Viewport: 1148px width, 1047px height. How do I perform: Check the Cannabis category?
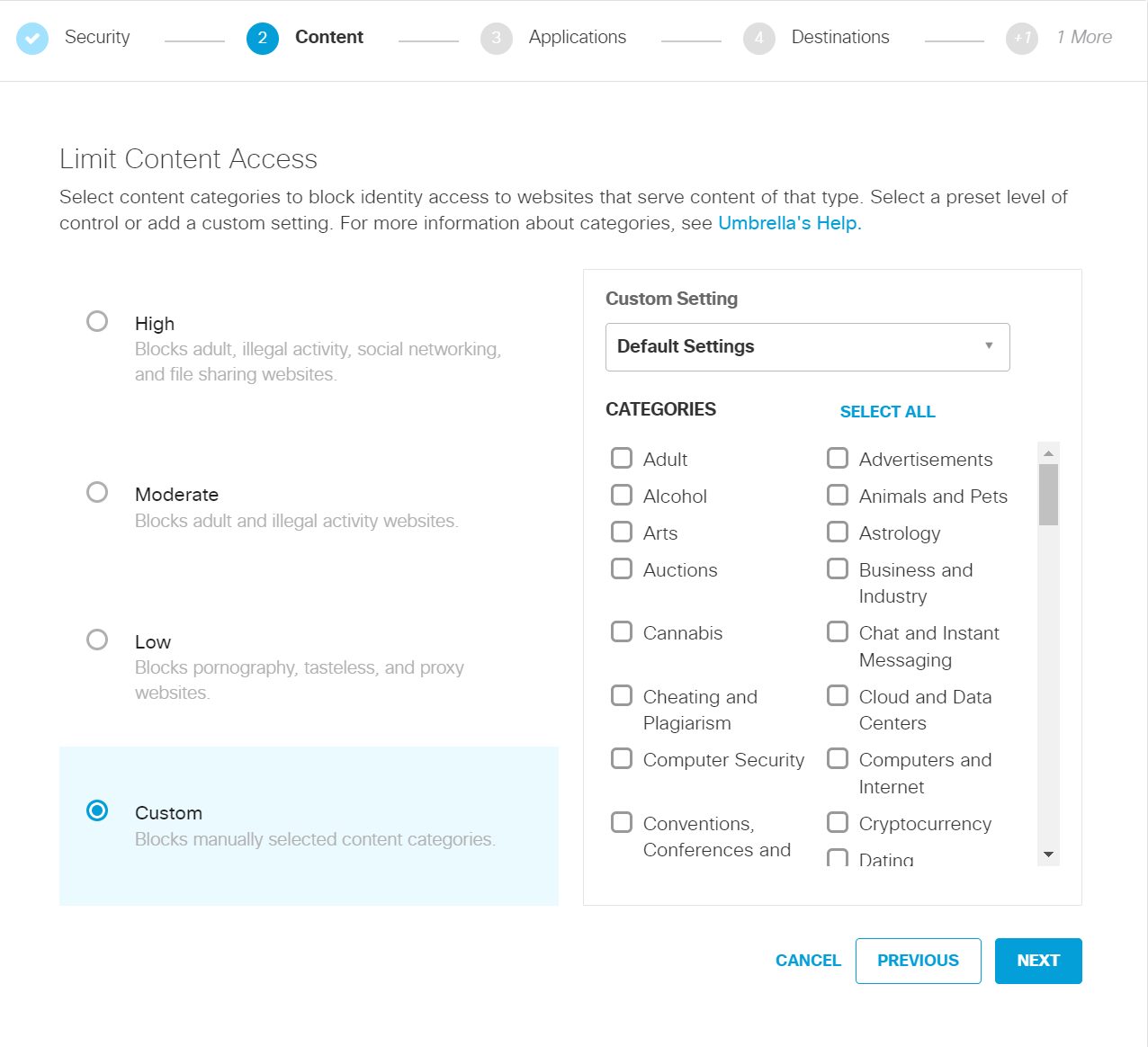622,631
